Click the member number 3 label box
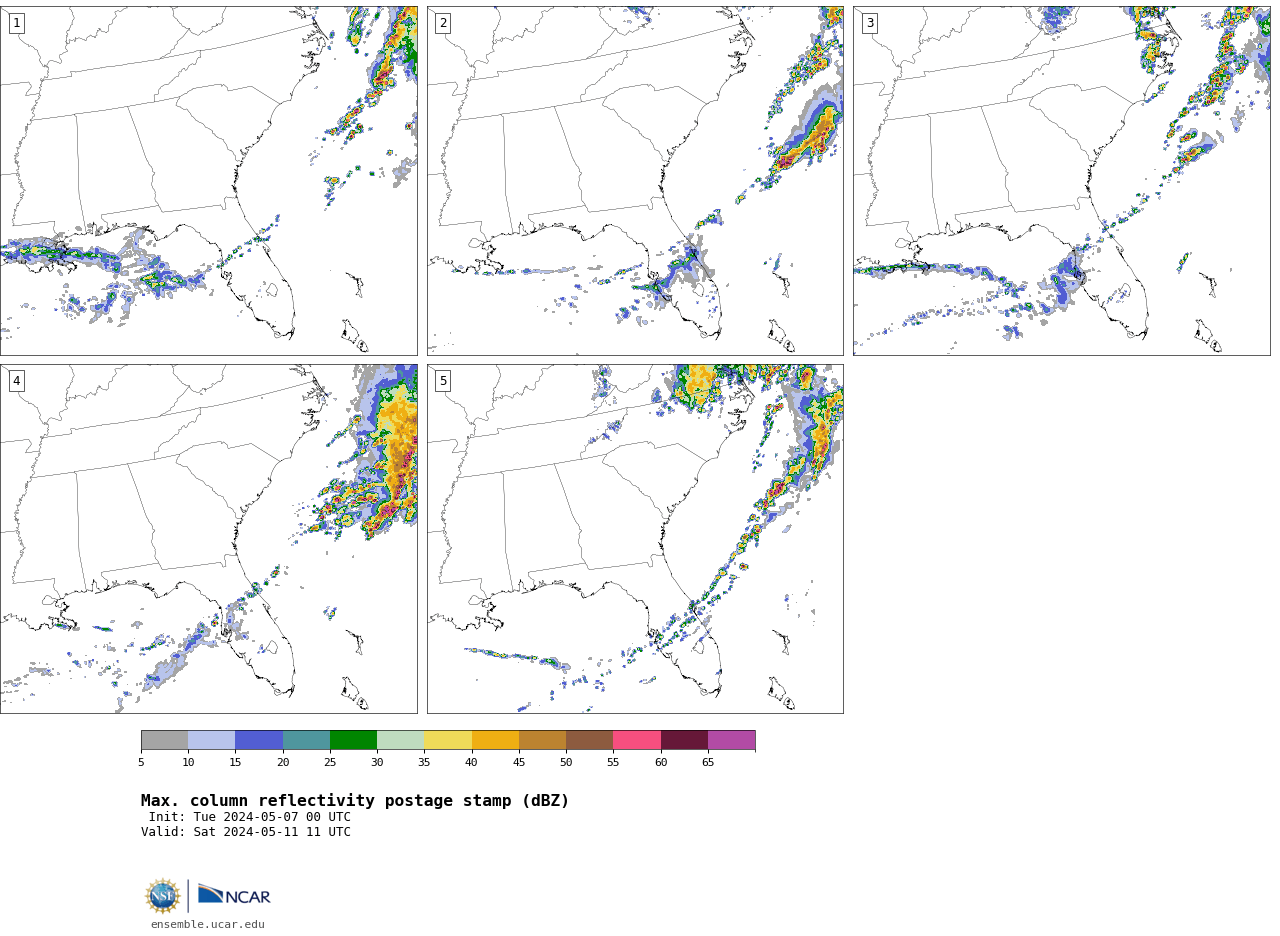This screenshot has width=1280, height=936. pyautogui.click(x=870, y=23)
